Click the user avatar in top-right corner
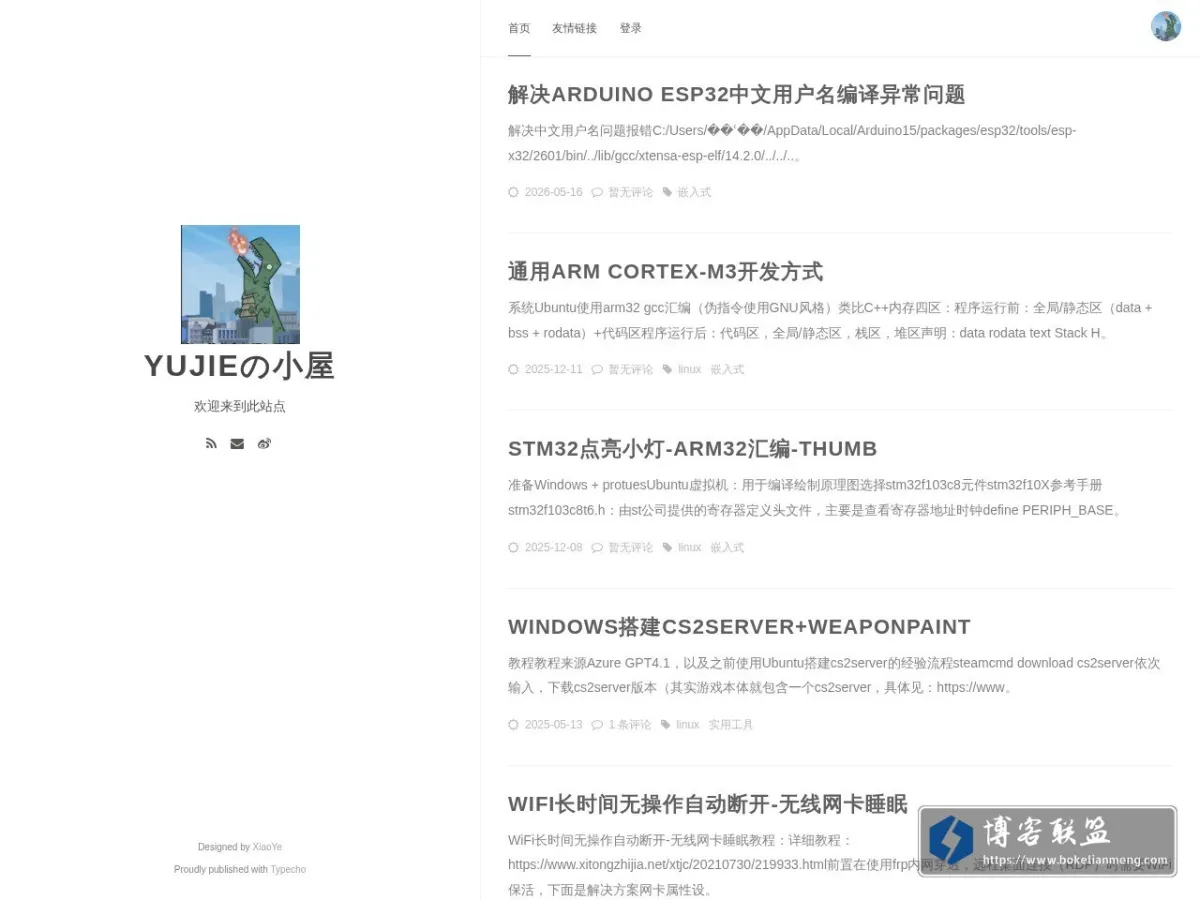 [x=1166, y=26]
